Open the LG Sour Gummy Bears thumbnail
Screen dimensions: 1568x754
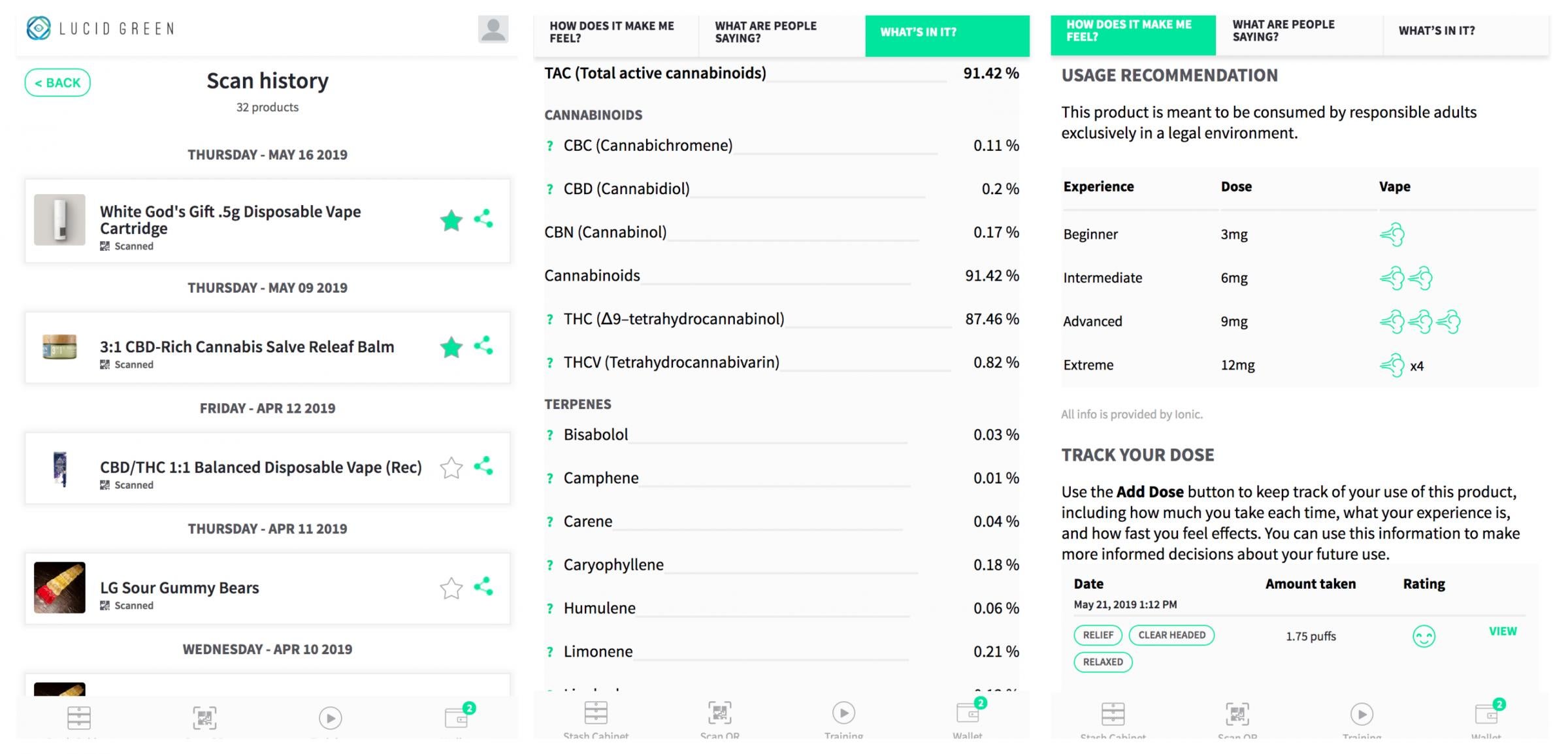(x=59, y=587)
